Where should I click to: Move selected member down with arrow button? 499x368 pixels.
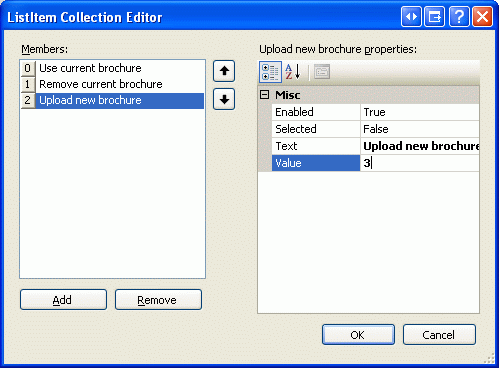(x=224, y=99)
